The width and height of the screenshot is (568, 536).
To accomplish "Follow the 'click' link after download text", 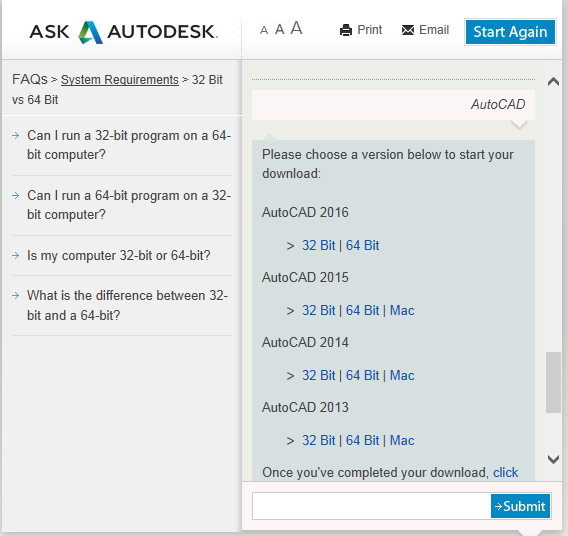I will tap(505, 473).
